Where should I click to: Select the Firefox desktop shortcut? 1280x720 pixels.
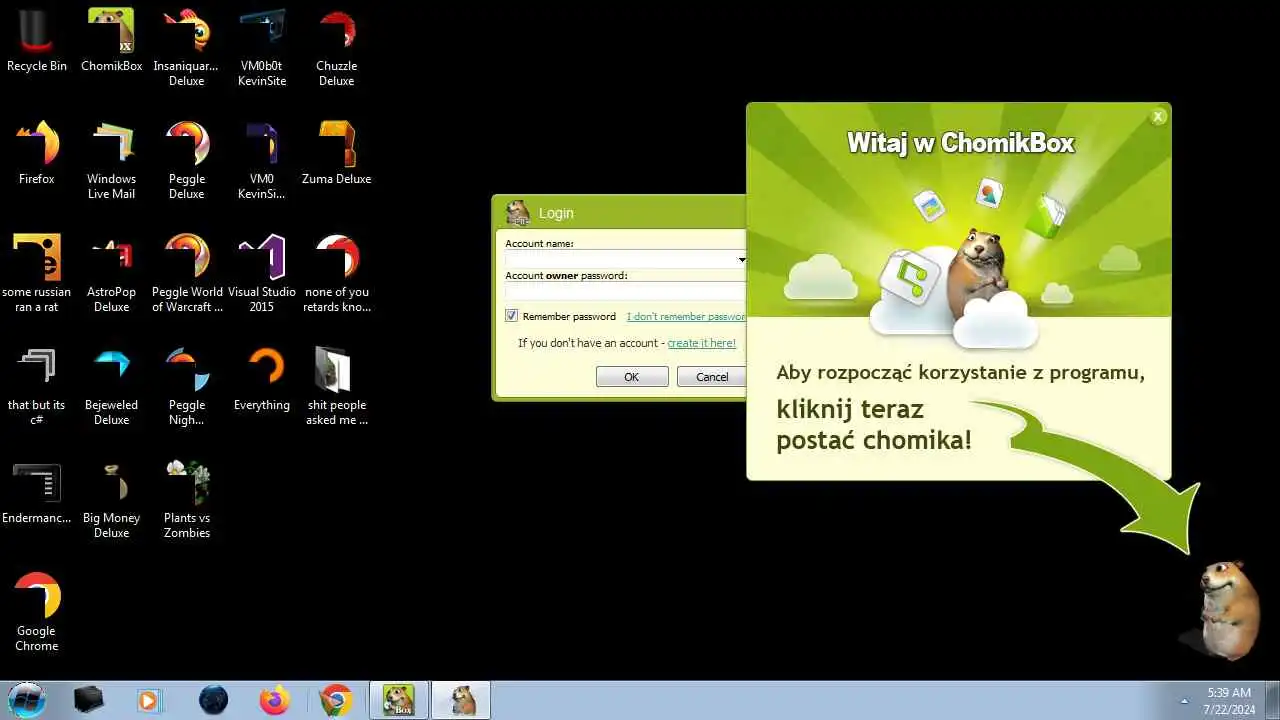point(37,155)
